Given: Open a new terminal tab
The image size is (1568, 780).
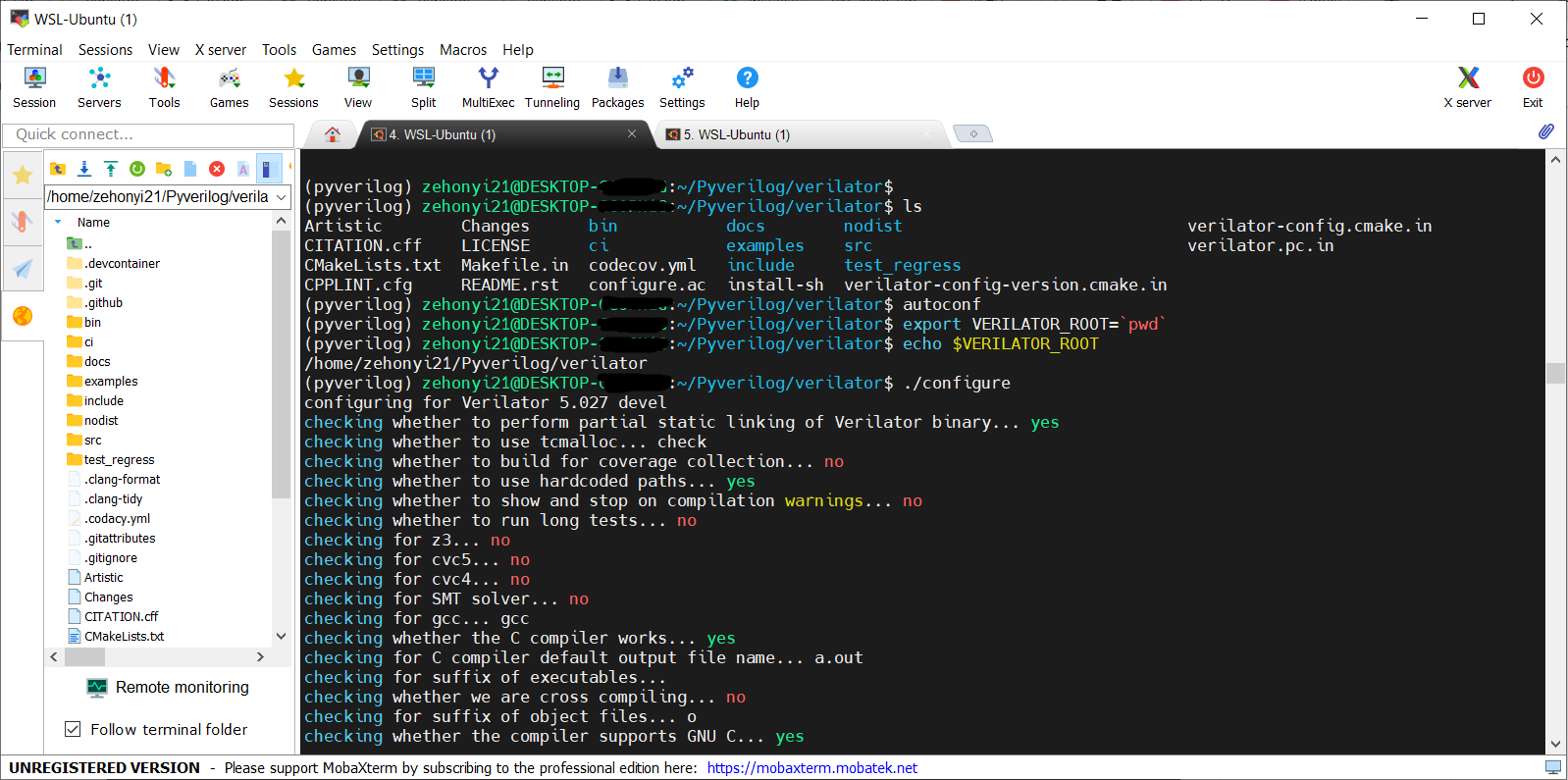Looking at the screenshot, I should coord(973,133).
